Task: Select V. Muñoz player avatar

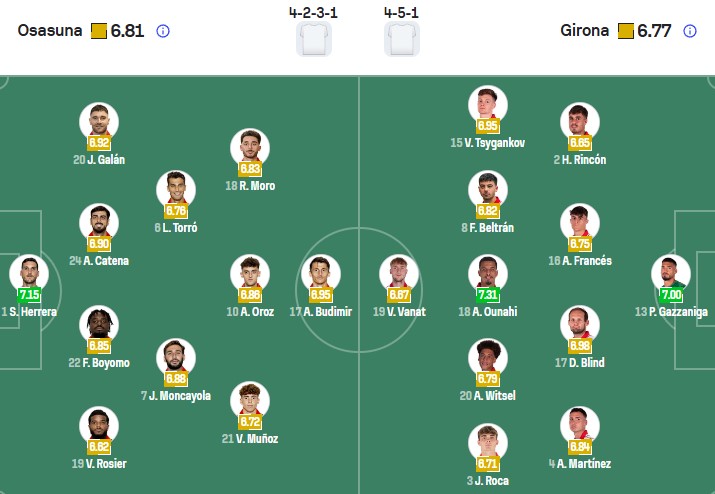Action: (249, 400)
